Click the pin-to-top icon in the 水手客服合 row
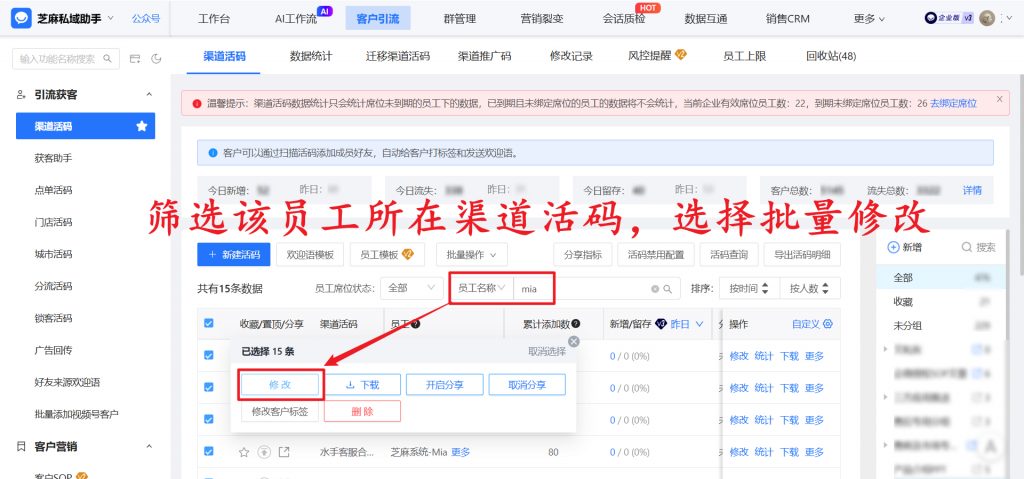This screenshot has width=1024, height=479. (x=264, y=452)
